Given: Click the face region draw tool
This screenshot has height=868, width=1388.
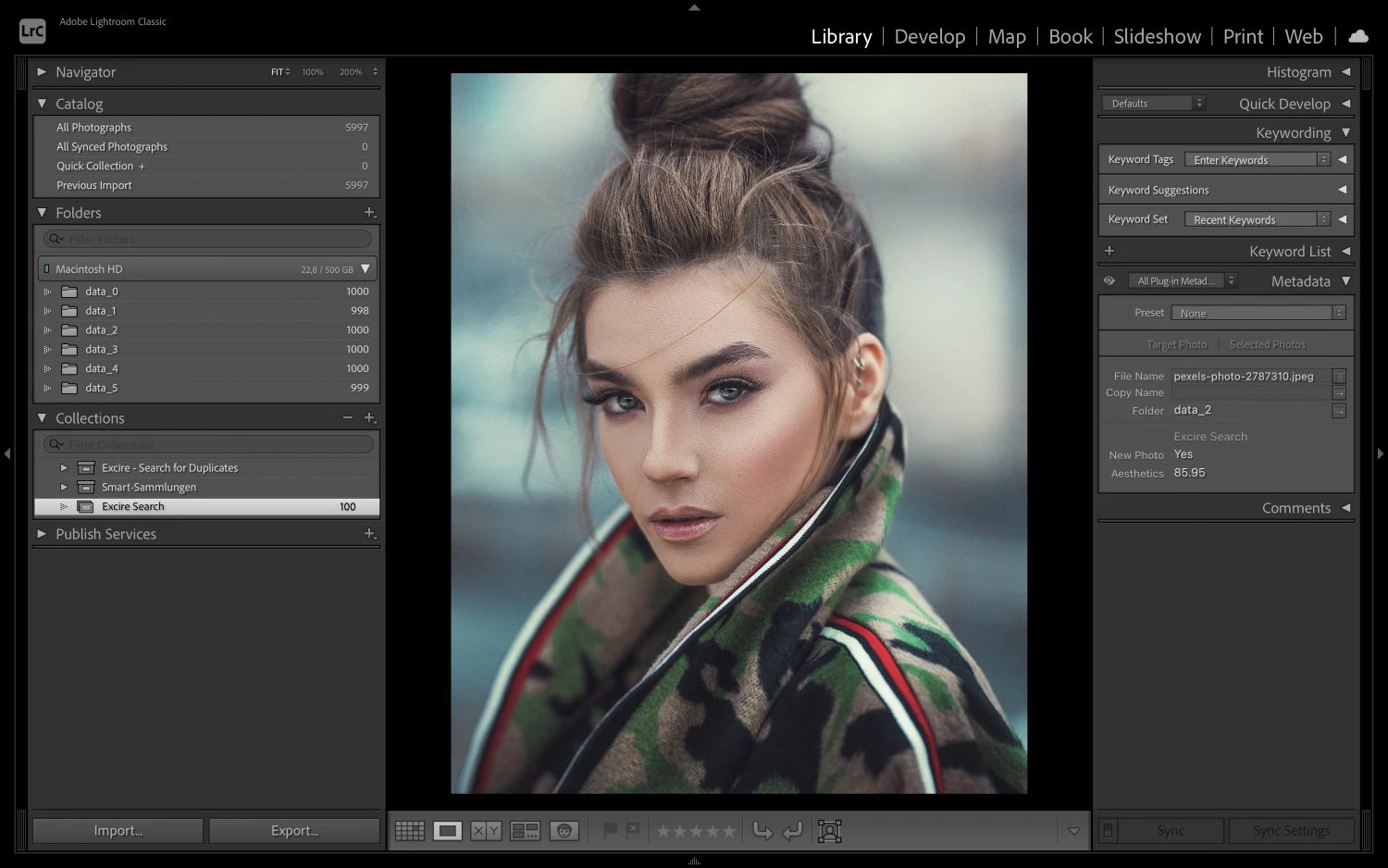Looking at the screenshot, I should pos(829,831).
